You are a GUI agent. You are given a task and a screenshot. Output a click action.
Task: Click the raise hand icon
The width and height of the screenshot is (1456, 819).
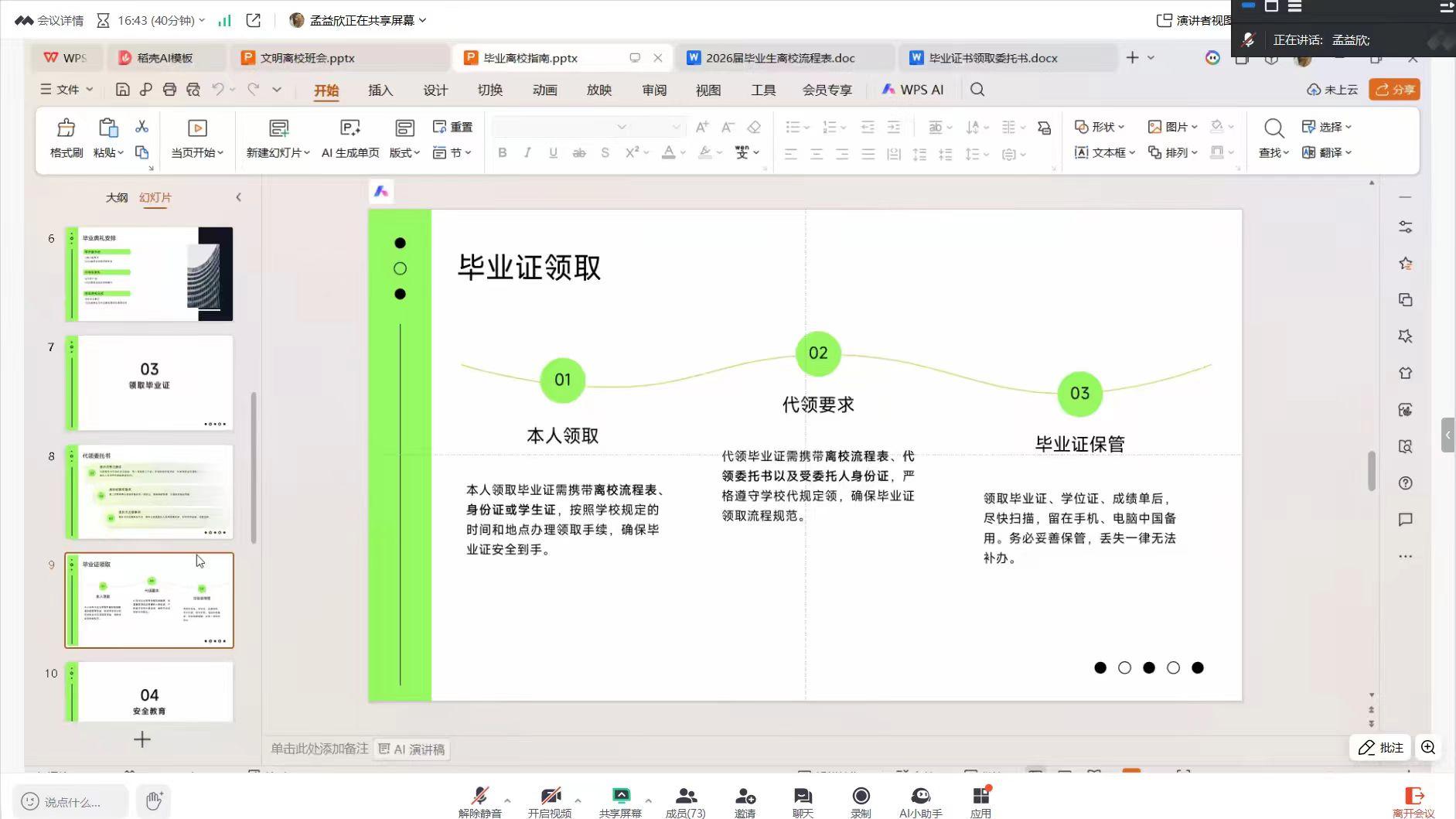click(154, 800)
